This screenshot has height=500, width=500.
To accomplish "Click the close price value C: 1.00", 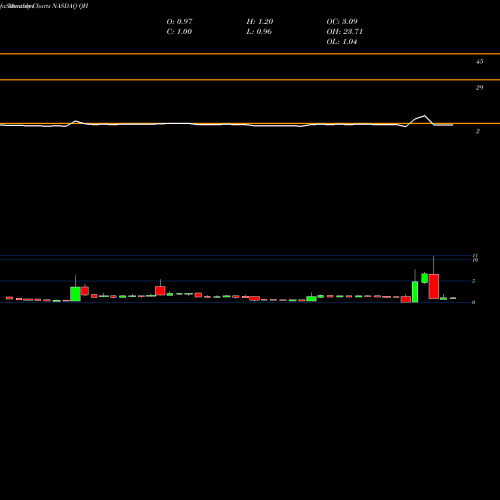I will pyautogui.click(x=179, y=31).
